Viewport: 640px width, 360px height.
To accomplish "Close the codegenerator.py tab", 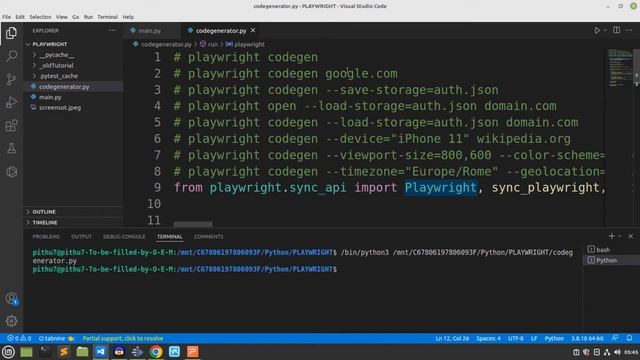I will tap(253, 30).
